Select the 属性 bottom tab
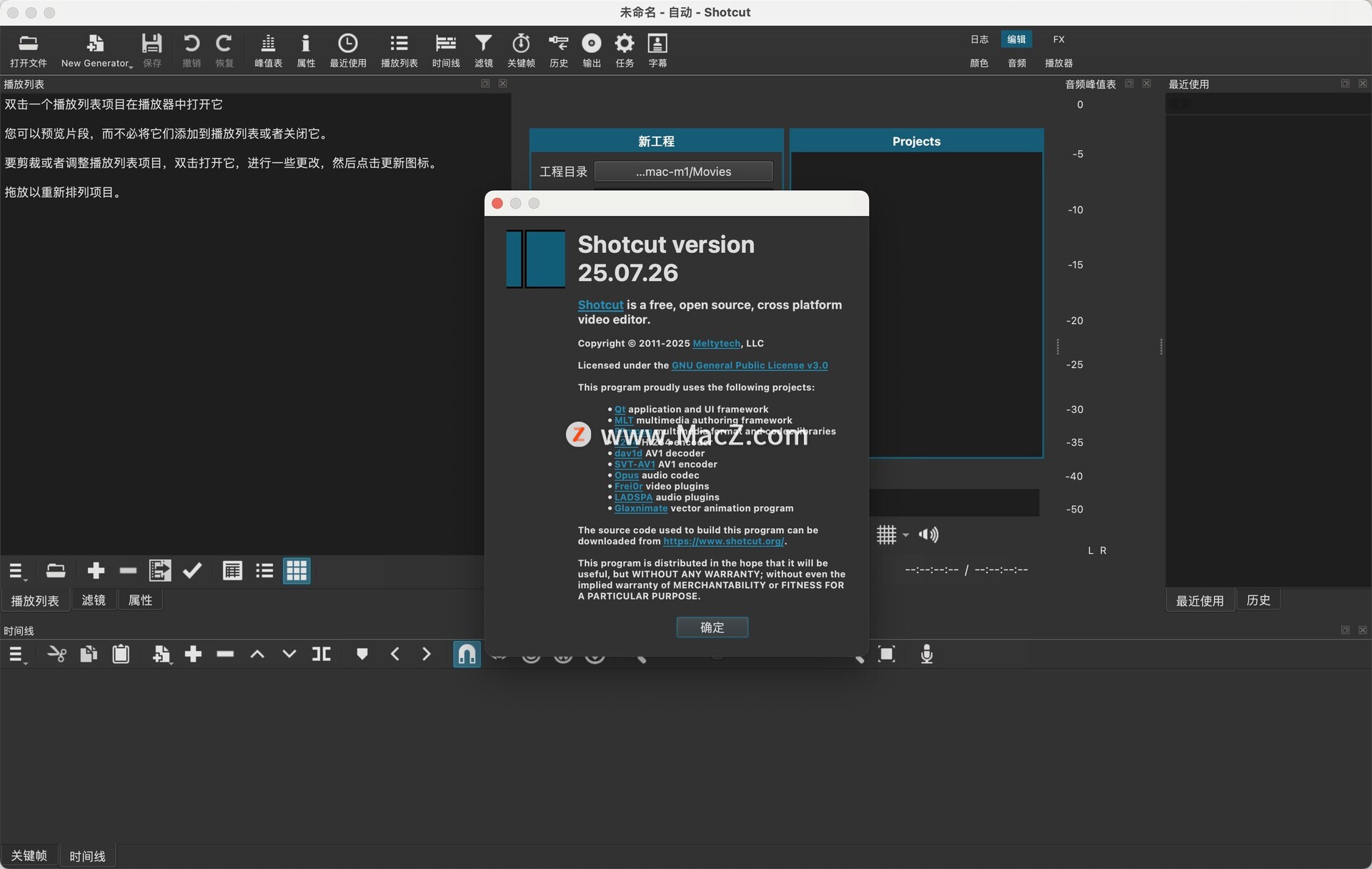Screen dimensions: 1372x869 140,600
